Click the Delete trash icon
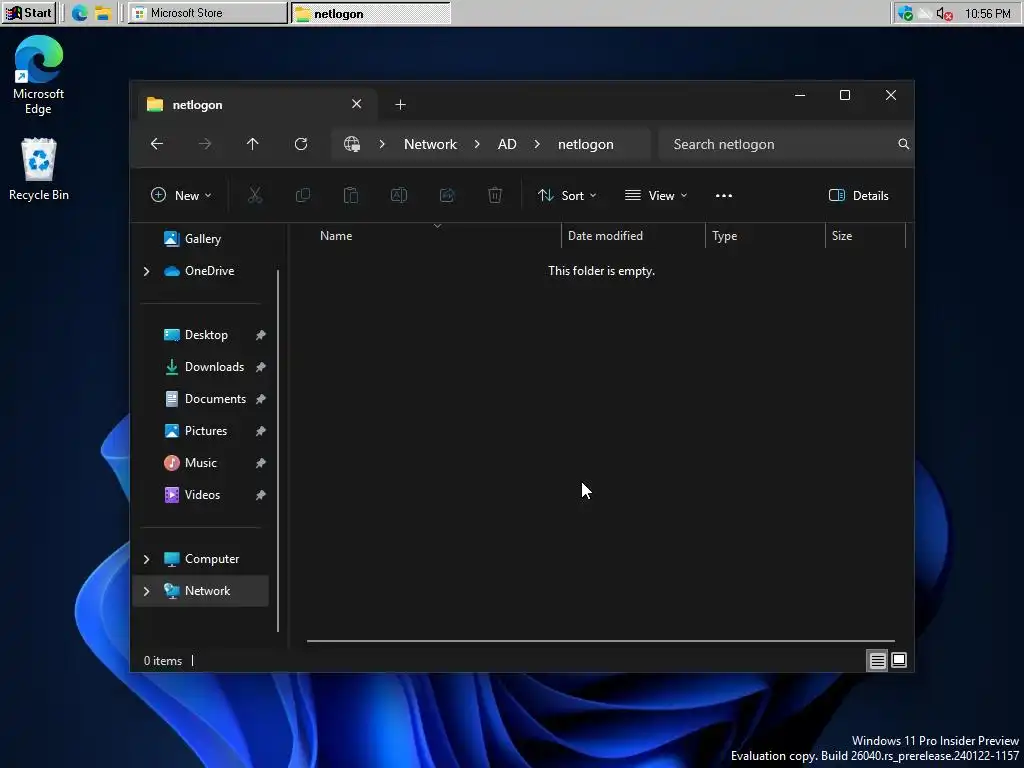Viewport: 1024px width, 768px height. point(495,195)
